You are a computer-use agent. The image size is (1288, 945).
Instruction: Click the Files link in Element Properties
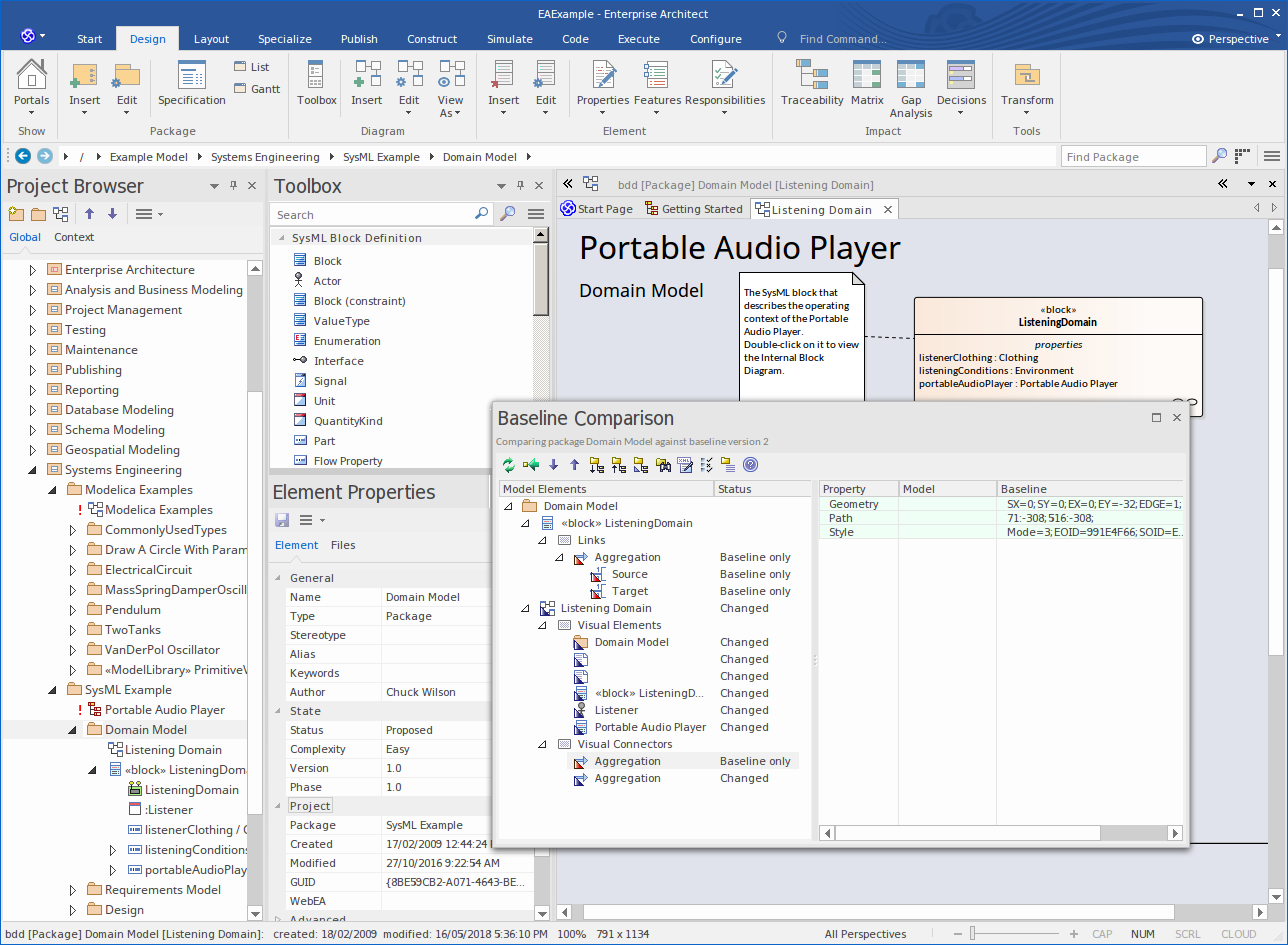point(343,545)
